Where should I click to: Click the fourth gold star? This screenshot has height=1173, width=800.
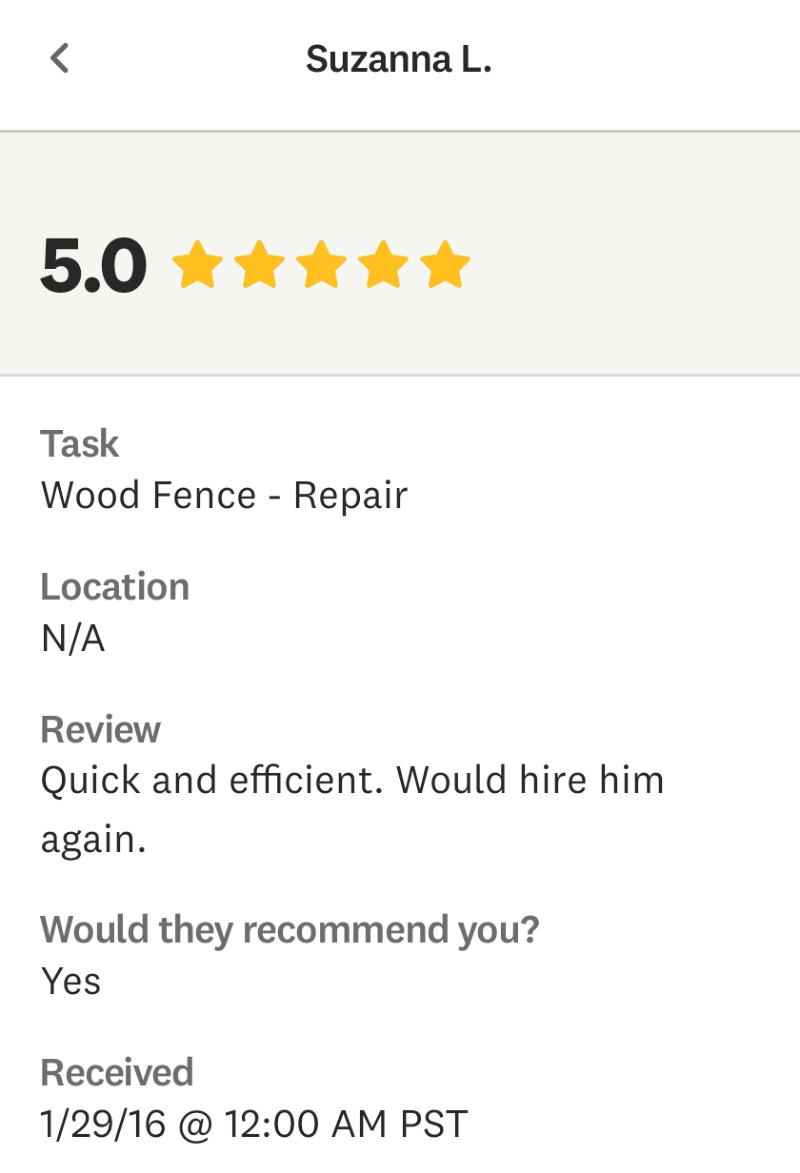click(383, 265)
